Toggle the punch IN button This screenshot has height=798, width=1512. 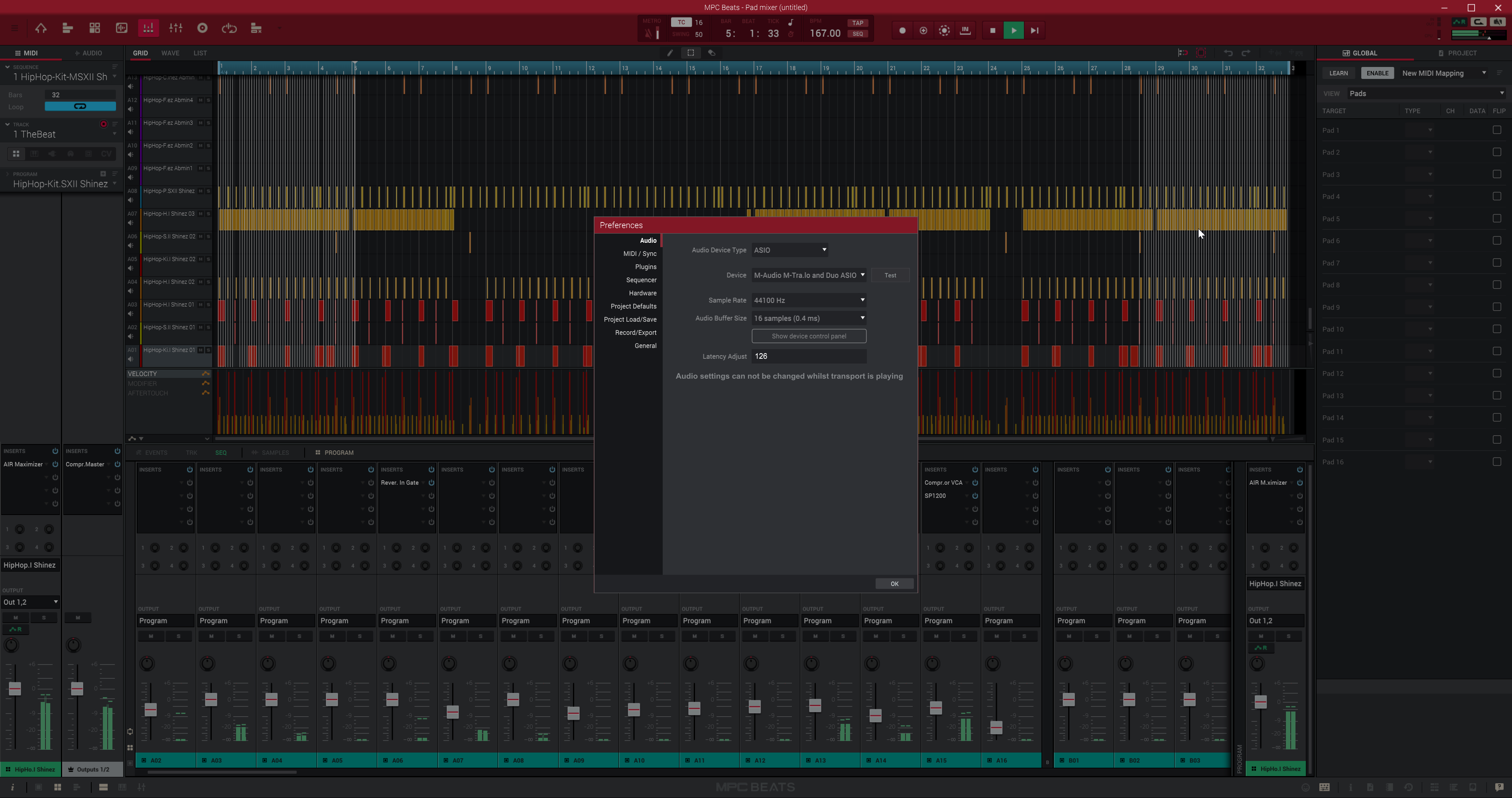point(965,31)
